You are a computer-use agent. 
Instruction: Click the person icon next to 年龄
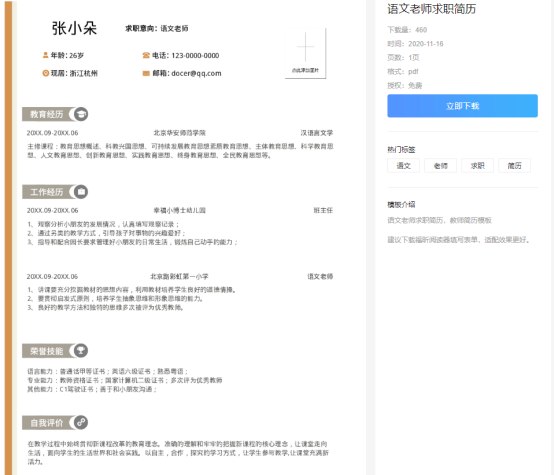(x=45, y=55)
